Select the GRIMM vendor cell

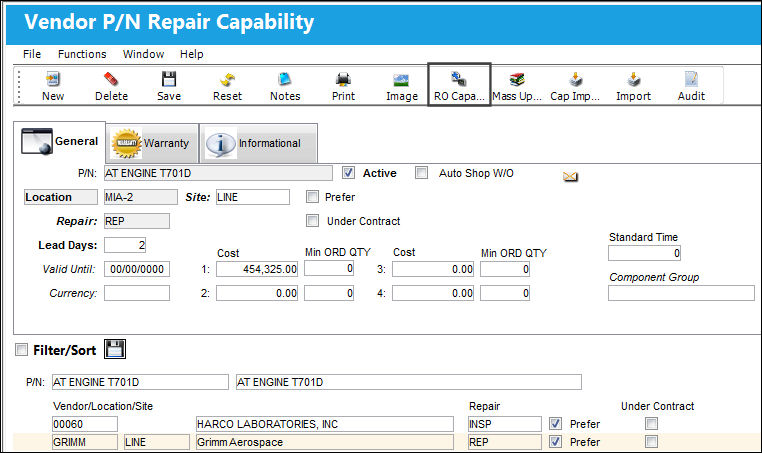pos(85,442)
